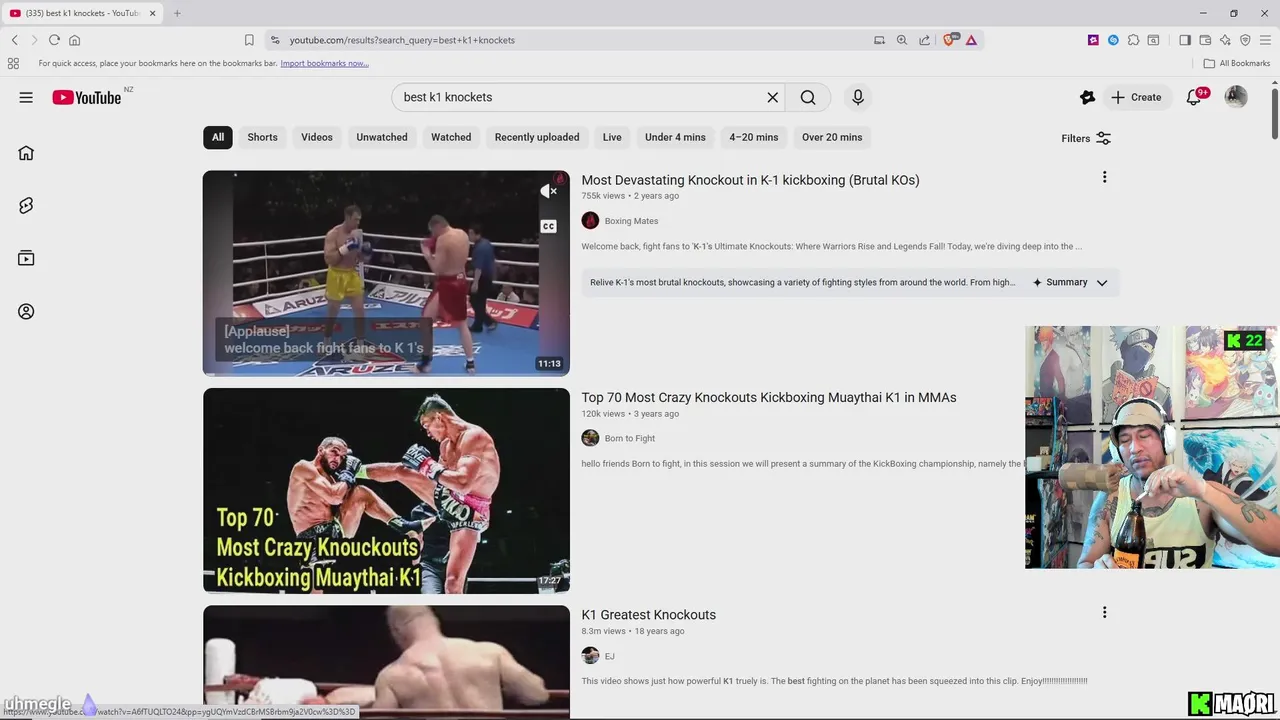Open the YouTube guide hamburger menu
Image resolution: width=1280 pixels, height=720 pixels.
click(x=26, y=97)
